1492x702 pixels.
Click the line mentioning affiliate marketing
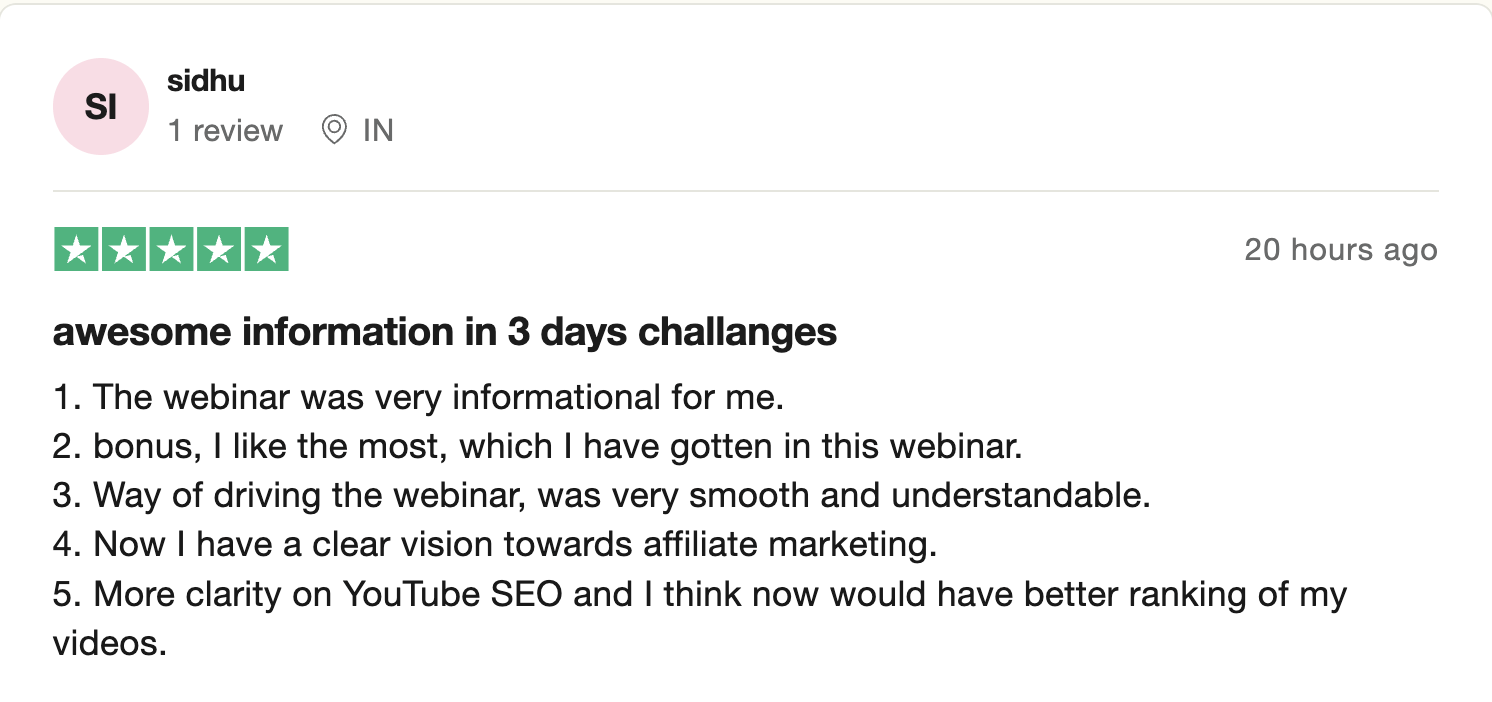coord(494,545)
